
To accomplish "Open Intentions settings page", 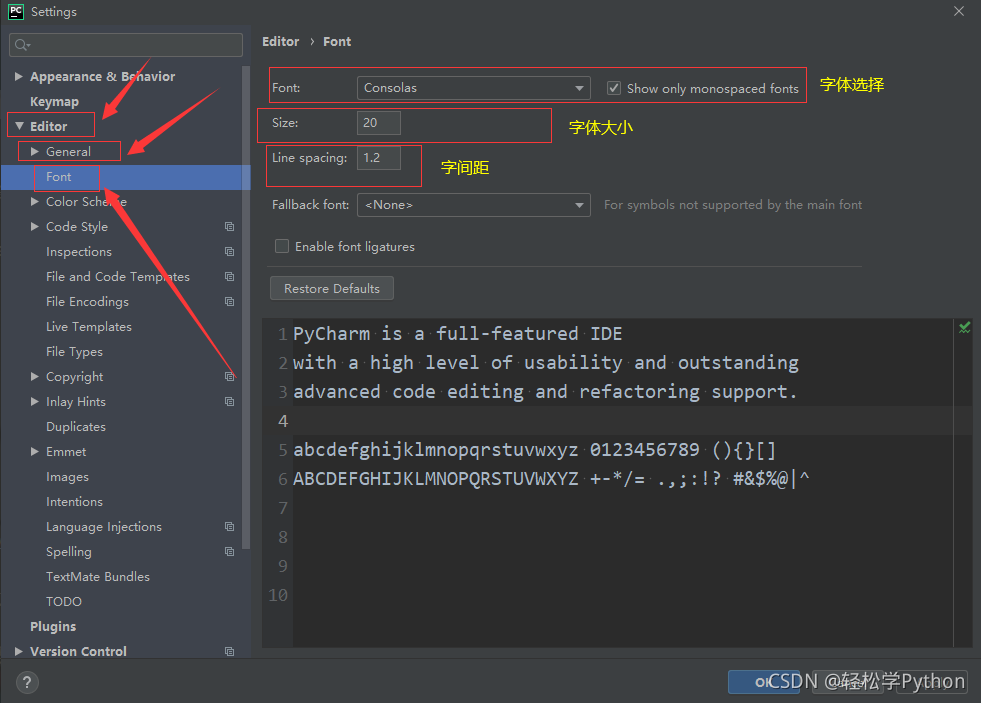I will coord(74,502).
